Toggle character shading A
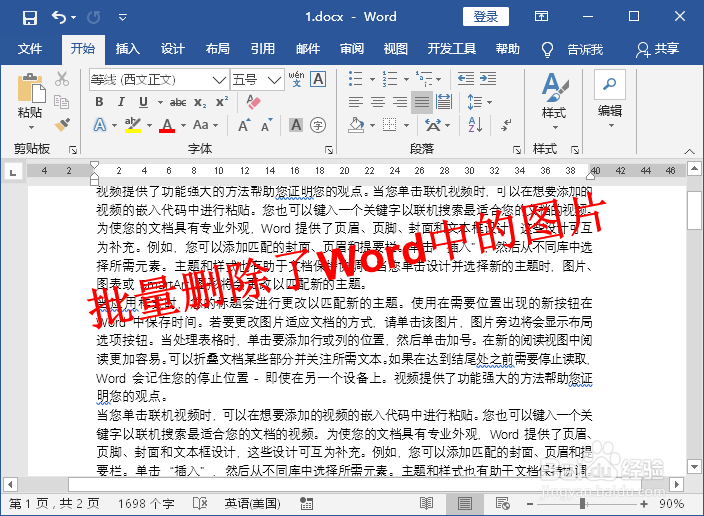The image size is (704, 516). point(296,125)
